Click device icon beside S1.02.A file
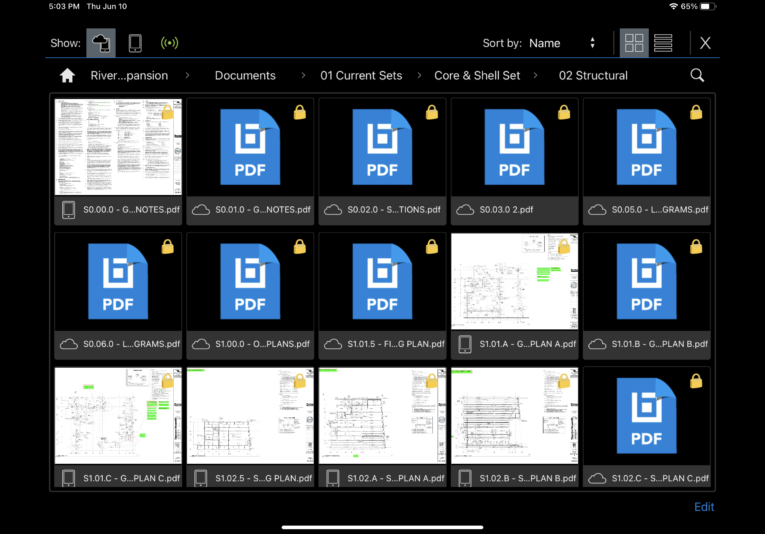 [332, 478]
